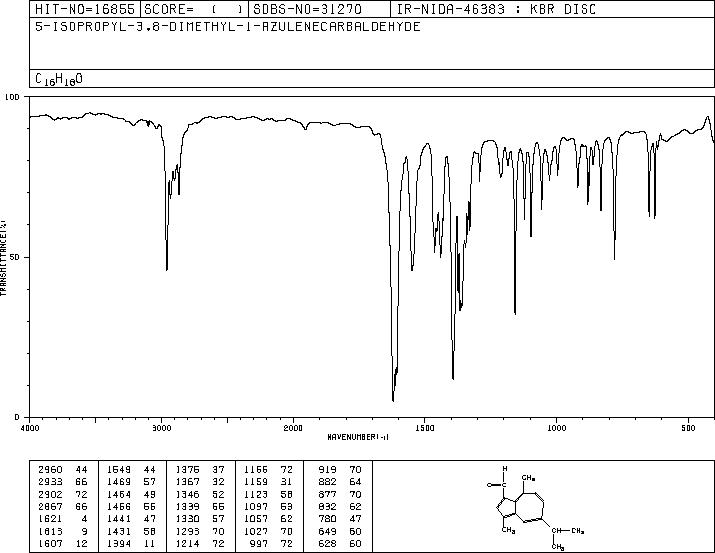Click the IR-NIDA-46383 : KBR DISC label
Screen dimensions: 715x553
tap(497, 9)
